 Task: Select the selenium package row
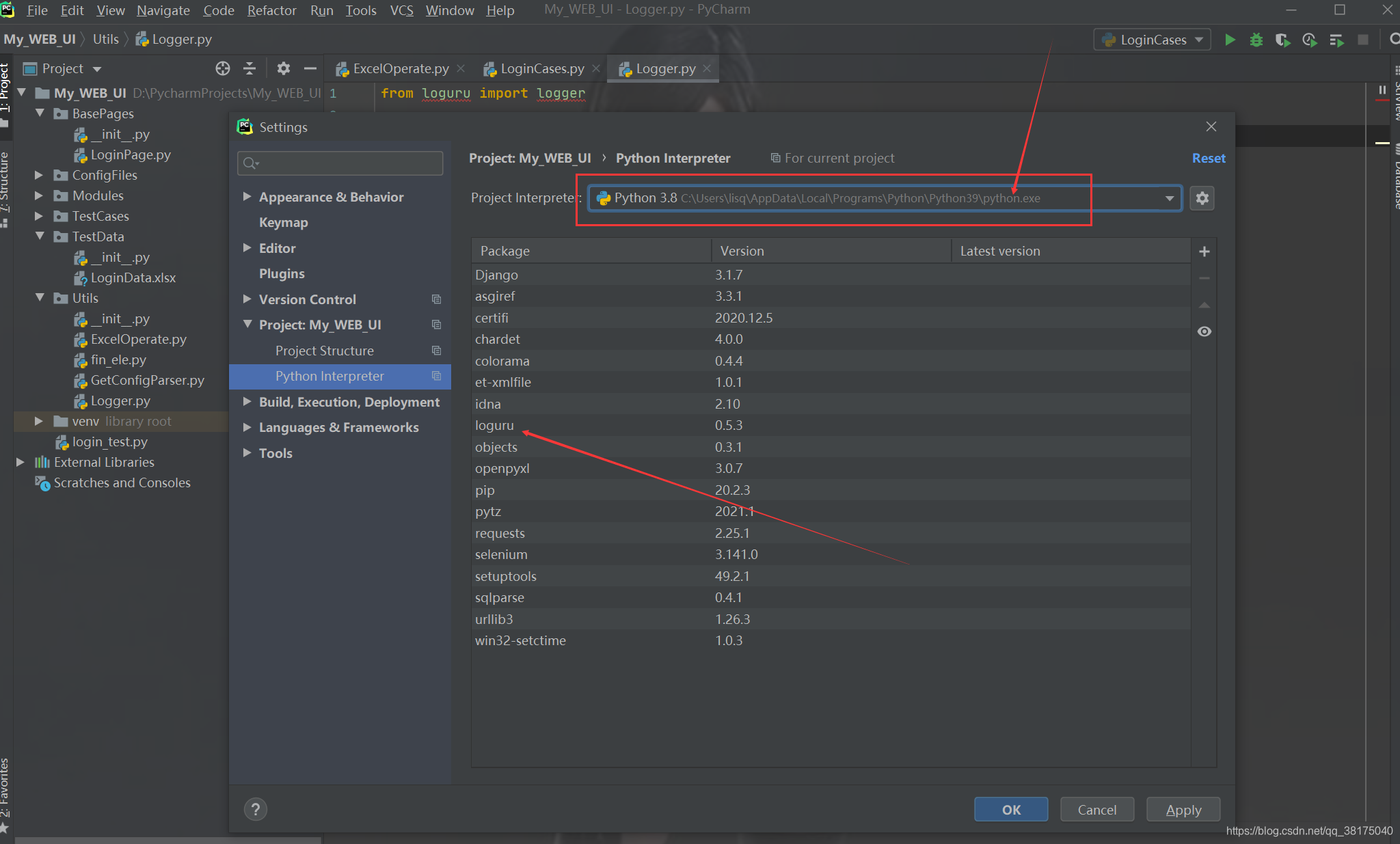pos(831,554)
